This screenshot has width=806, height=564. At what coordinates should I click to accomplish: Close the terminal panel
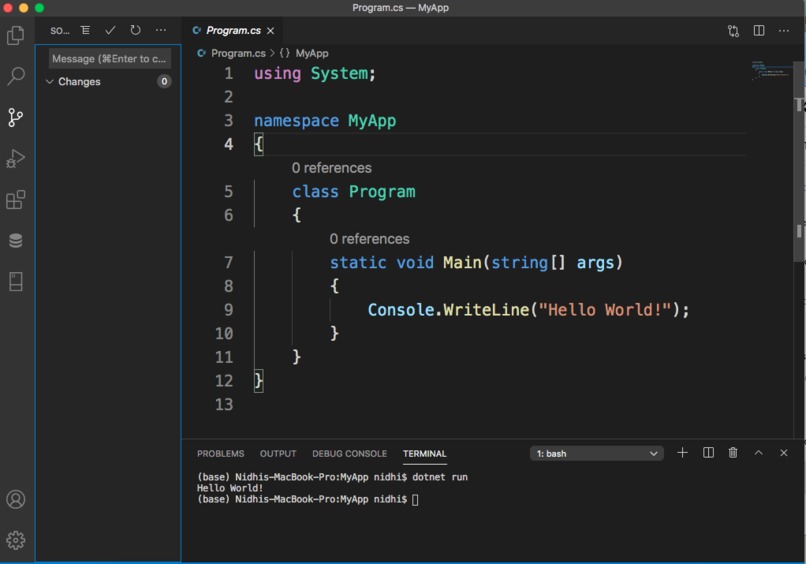[x=783, y=452]
